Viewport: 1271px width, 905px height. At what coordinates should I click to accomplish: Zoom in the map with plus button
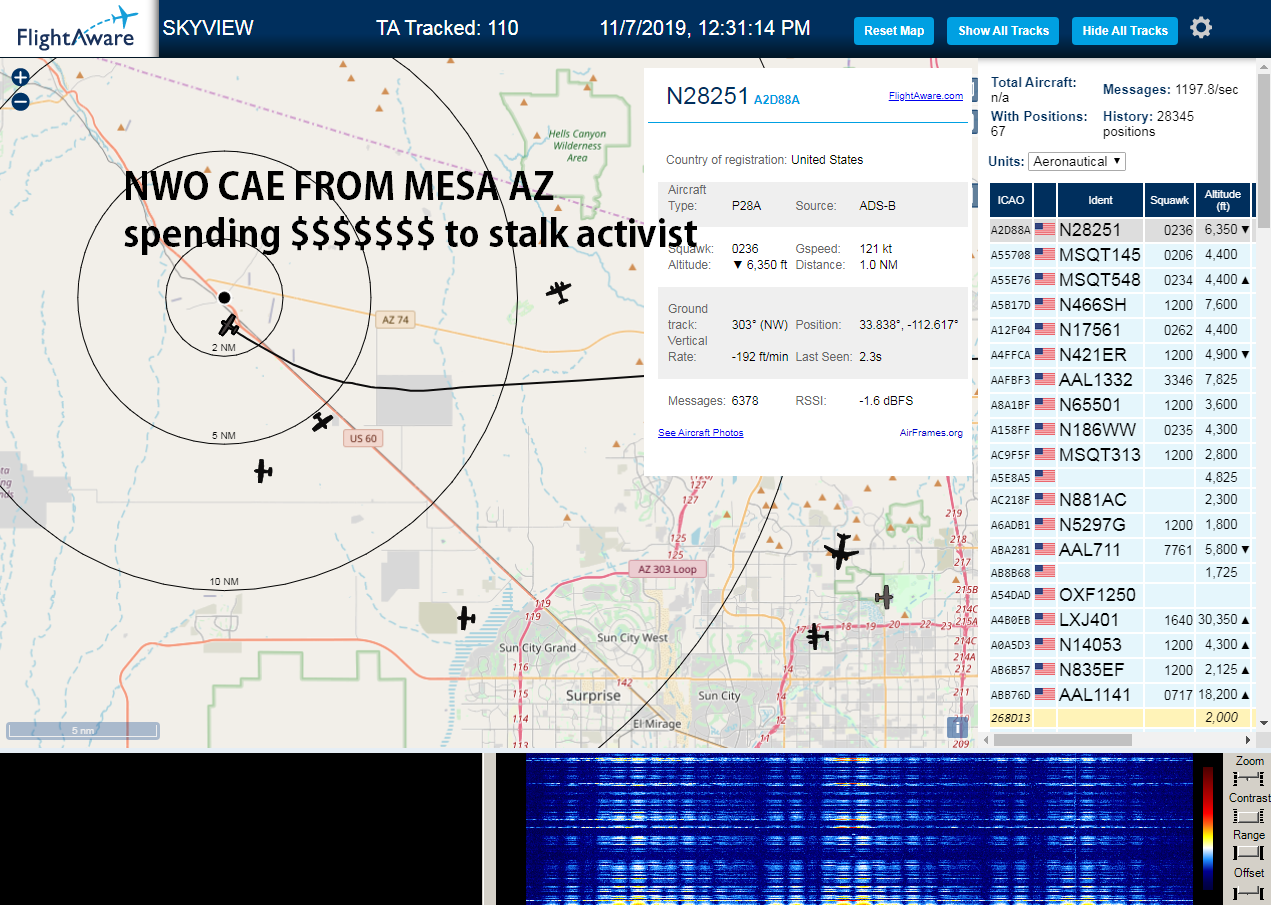(21, 77)
